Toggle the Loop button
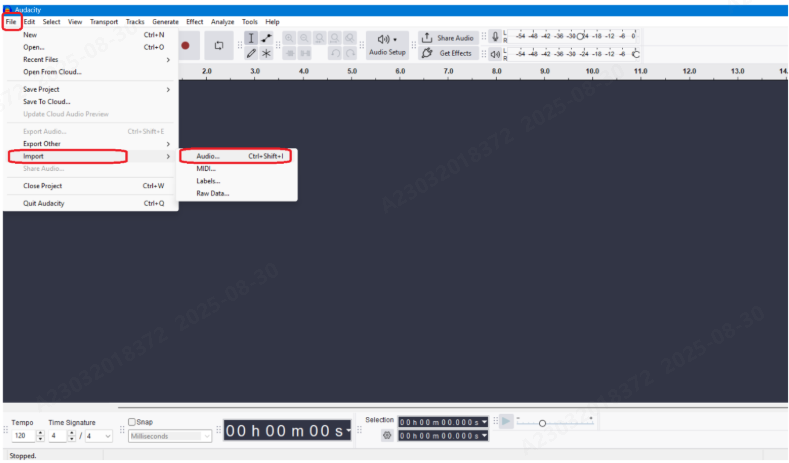Viewport: 789px width, 463px height. [x=218, y=45]
